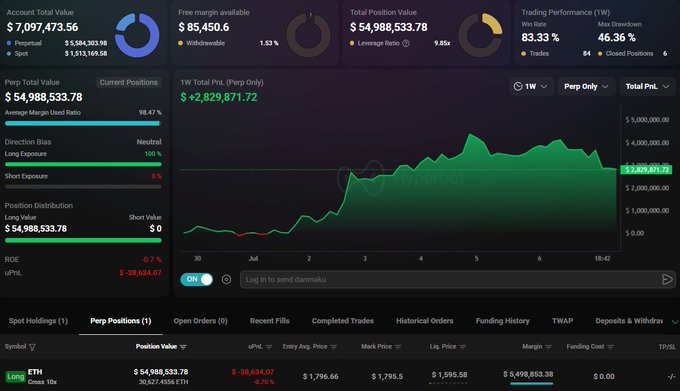Click the Win Rate 83.33 % value

[540, 38]
